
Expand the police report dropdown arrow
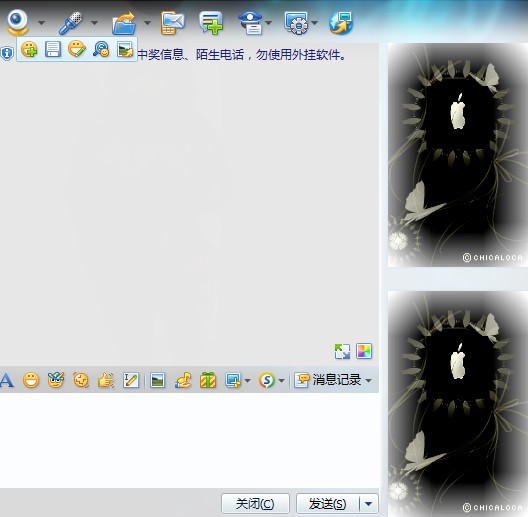(x=268, y=23)
